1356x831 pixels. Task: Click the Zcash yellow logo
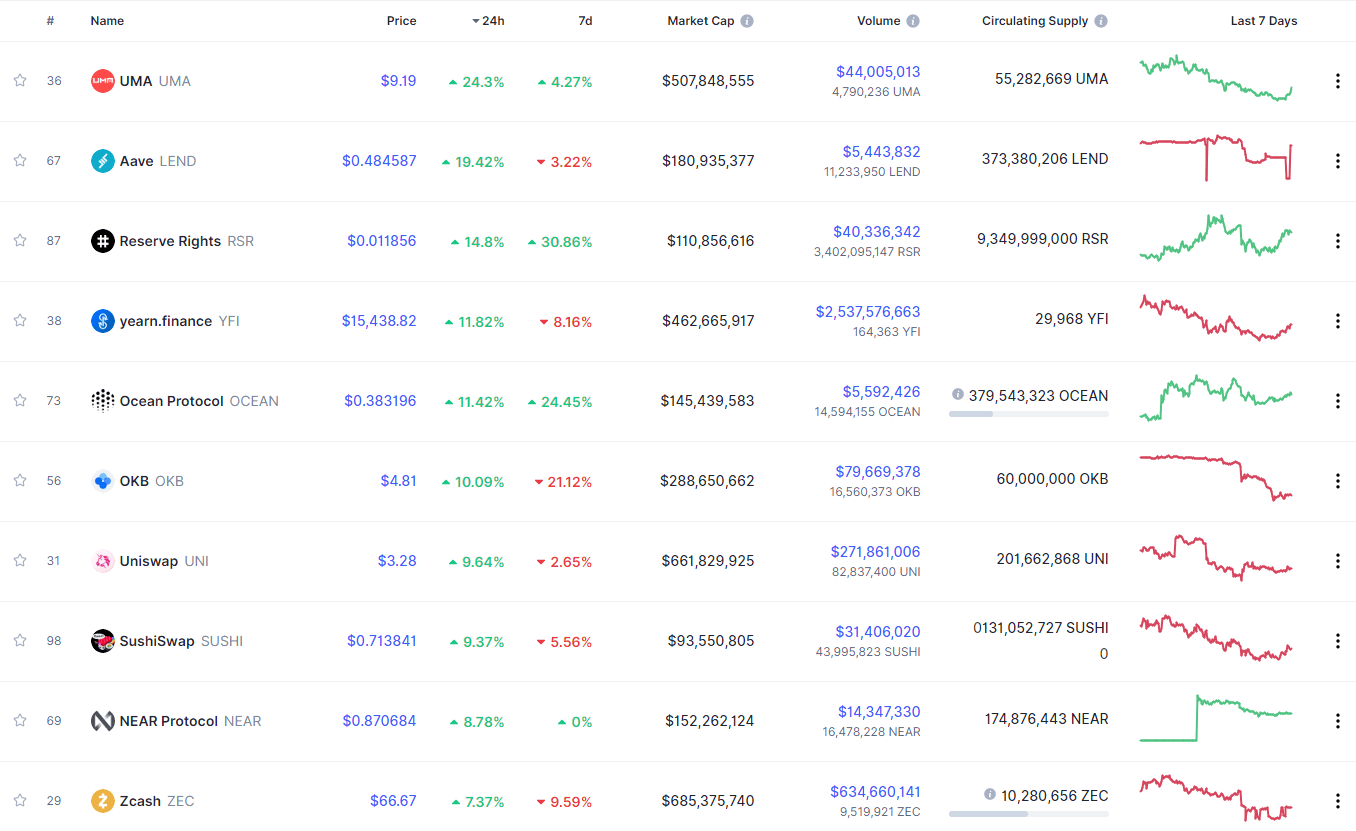[102, 801]
